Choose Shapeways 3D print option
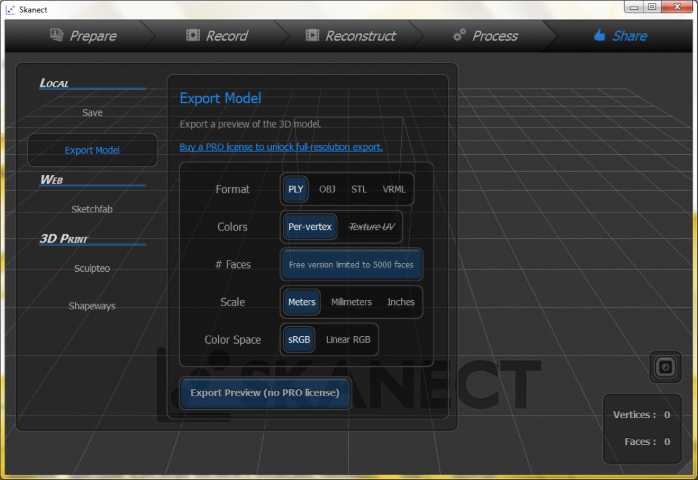This screenshot has width=698, height=480. coord(92,306)
